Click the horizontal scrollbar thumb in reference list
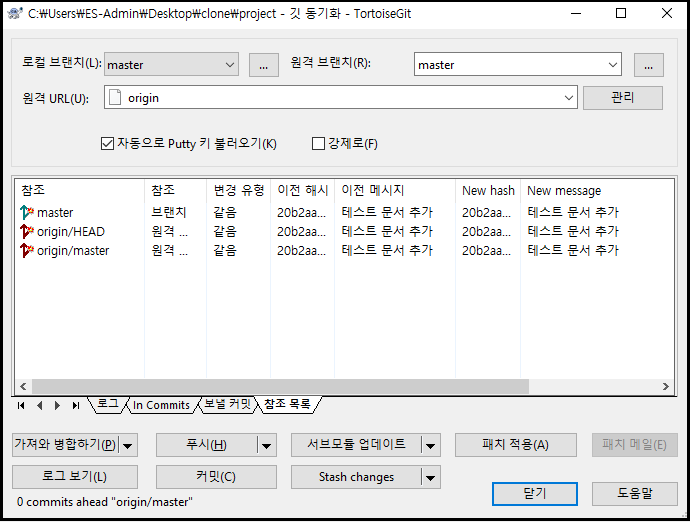Viewport: 690px width, 522px height. tap(280, 386)
